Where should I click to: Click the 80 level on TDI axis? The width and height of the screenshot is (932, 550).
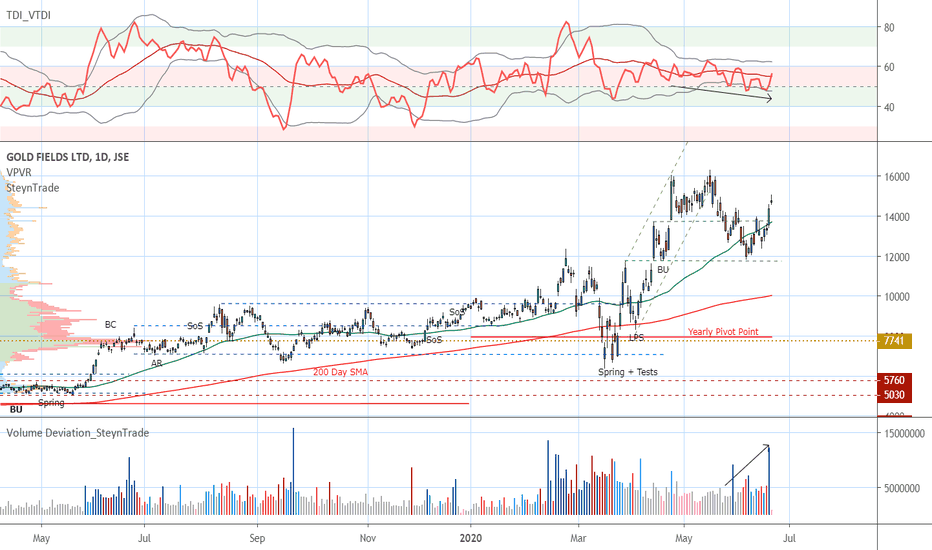point(889,27)
